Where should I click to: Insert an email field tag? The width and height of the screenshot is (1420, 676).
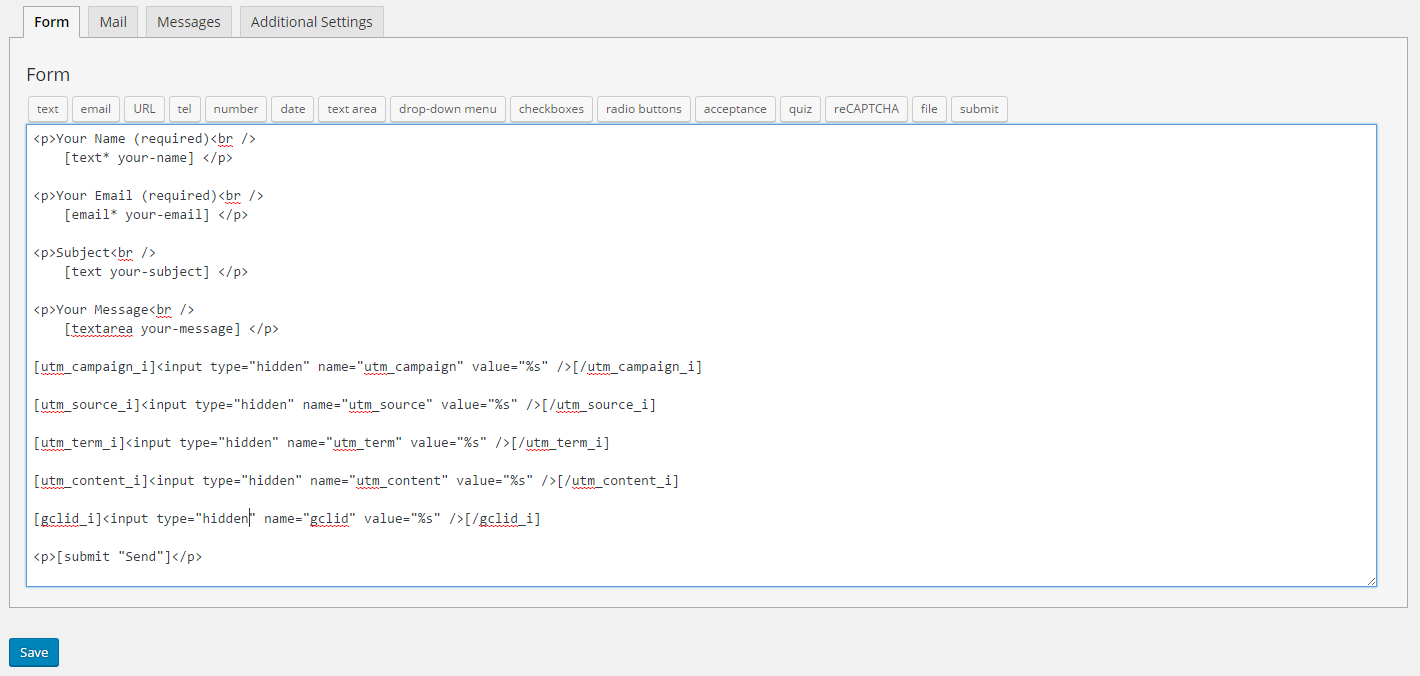tap(96, 109)
